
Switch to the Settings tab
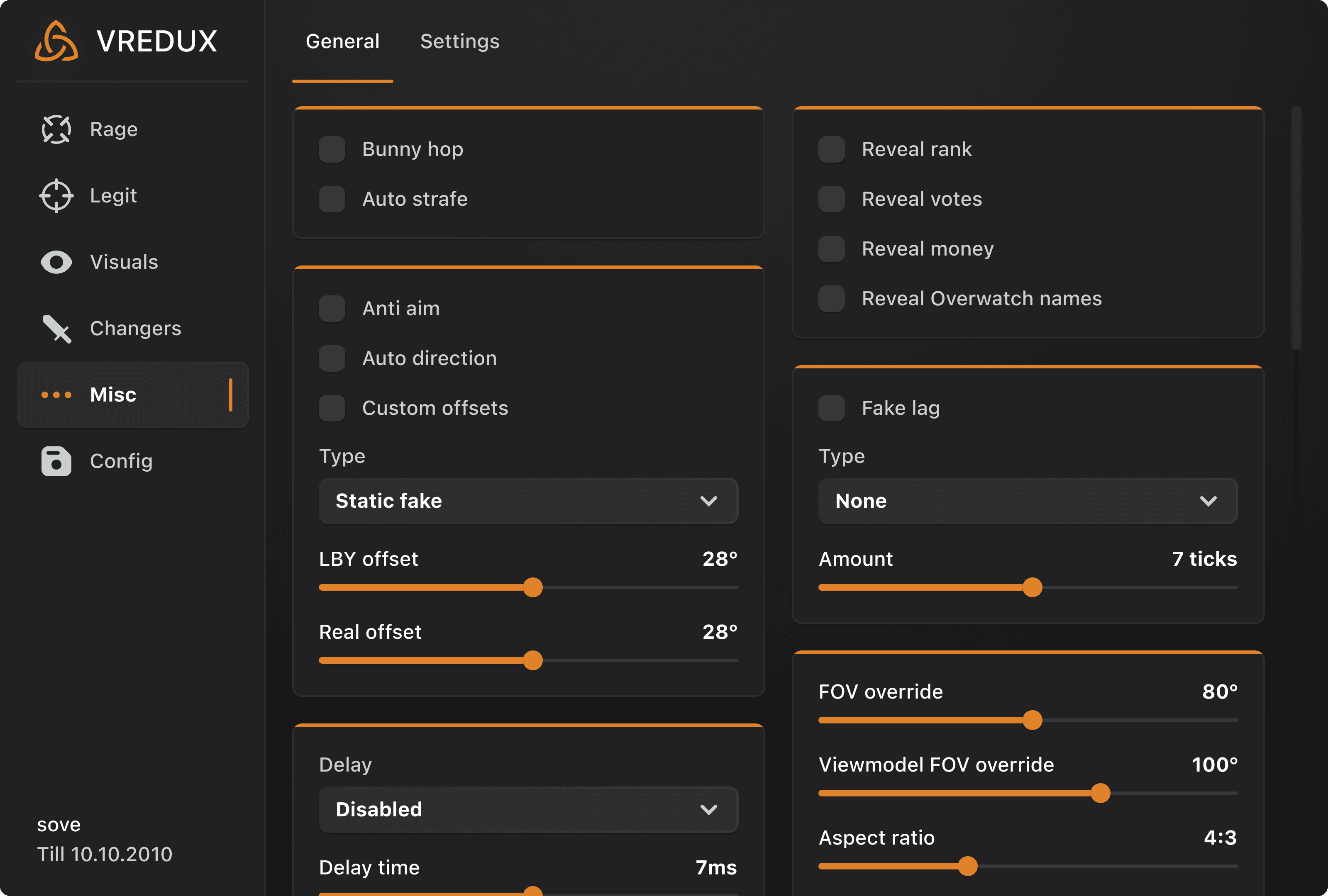(x=459, y=41)
